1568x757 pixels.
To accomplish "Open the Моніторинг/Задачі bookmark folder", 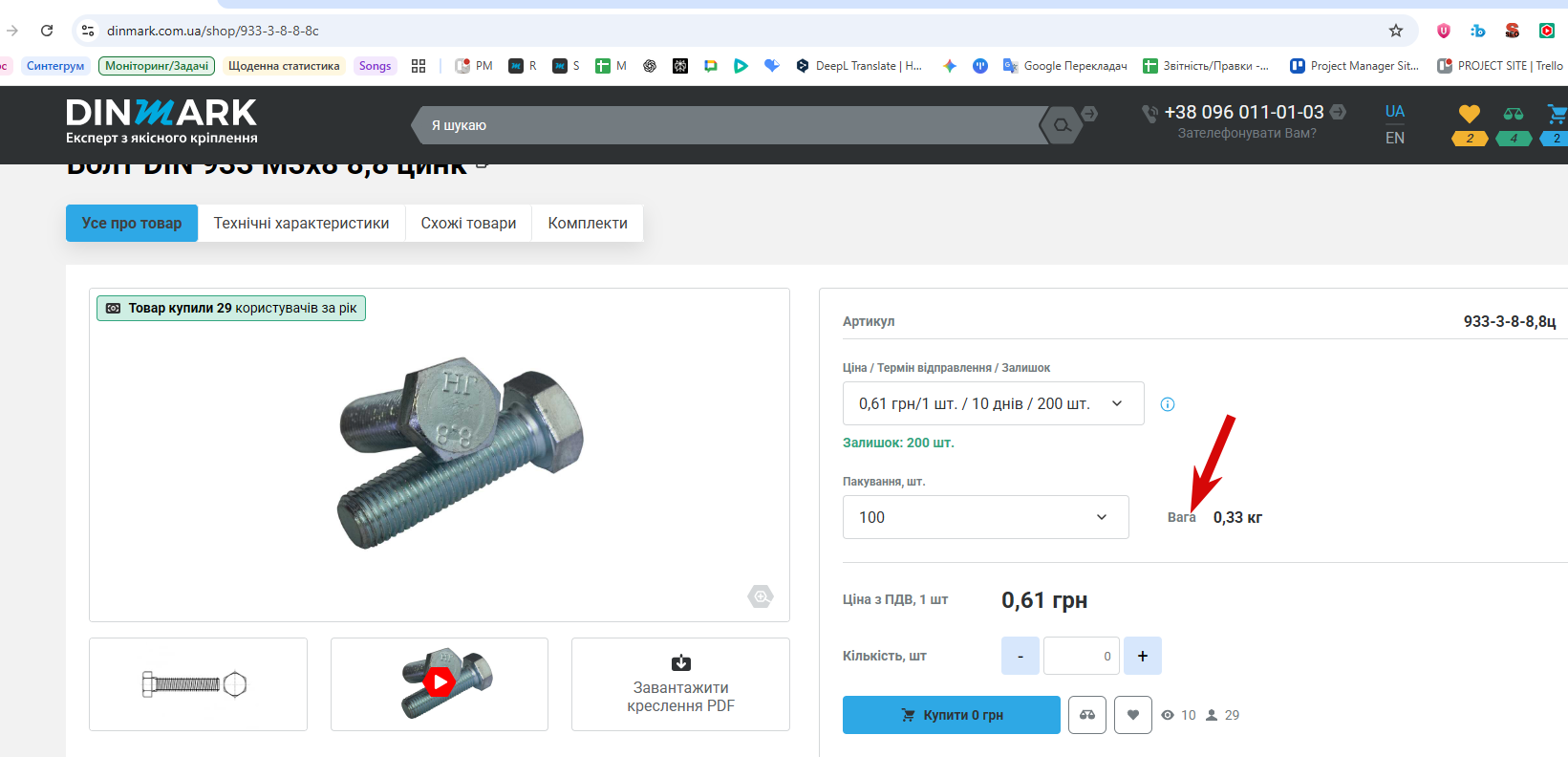I will click(x=157, y=66).
